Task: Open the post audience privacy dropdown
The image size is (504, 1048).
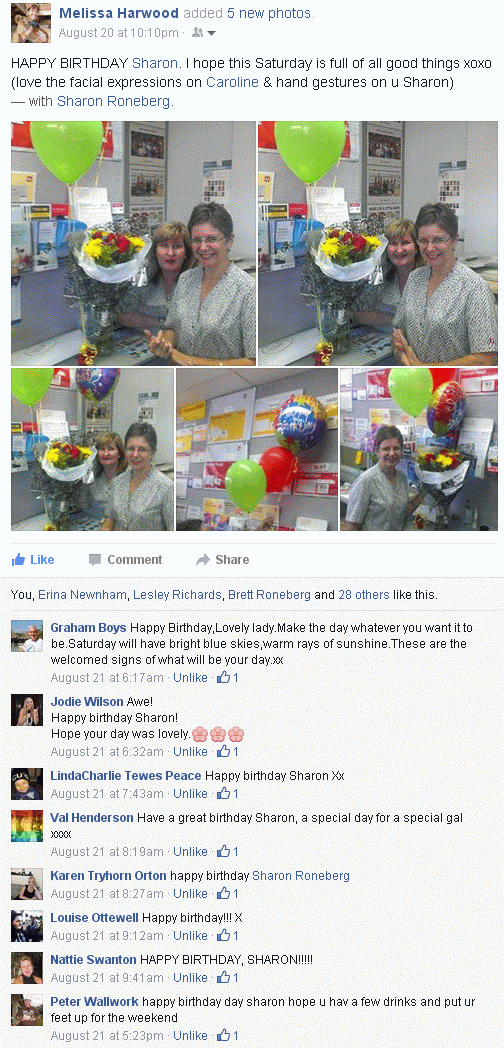Action: pos(204,33)
